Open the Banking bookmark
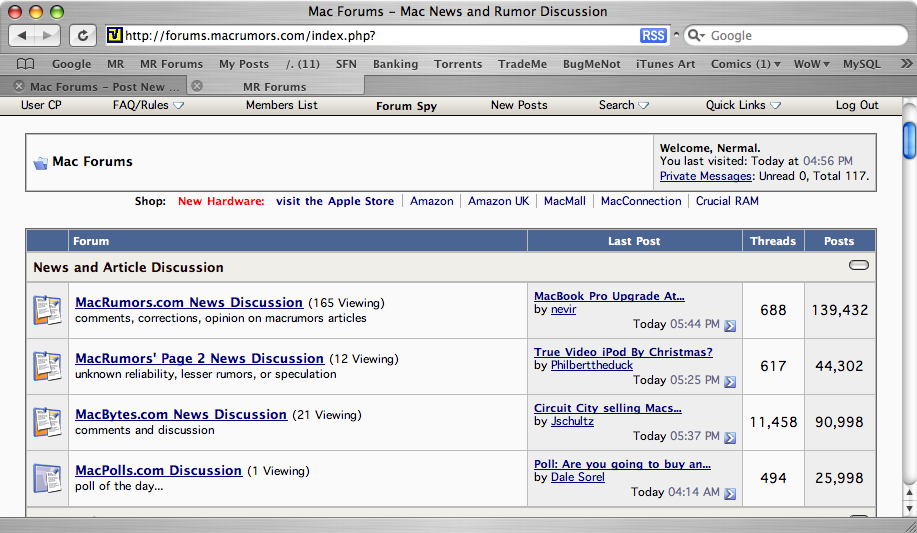Screen dimensions: 917x533 395,64
